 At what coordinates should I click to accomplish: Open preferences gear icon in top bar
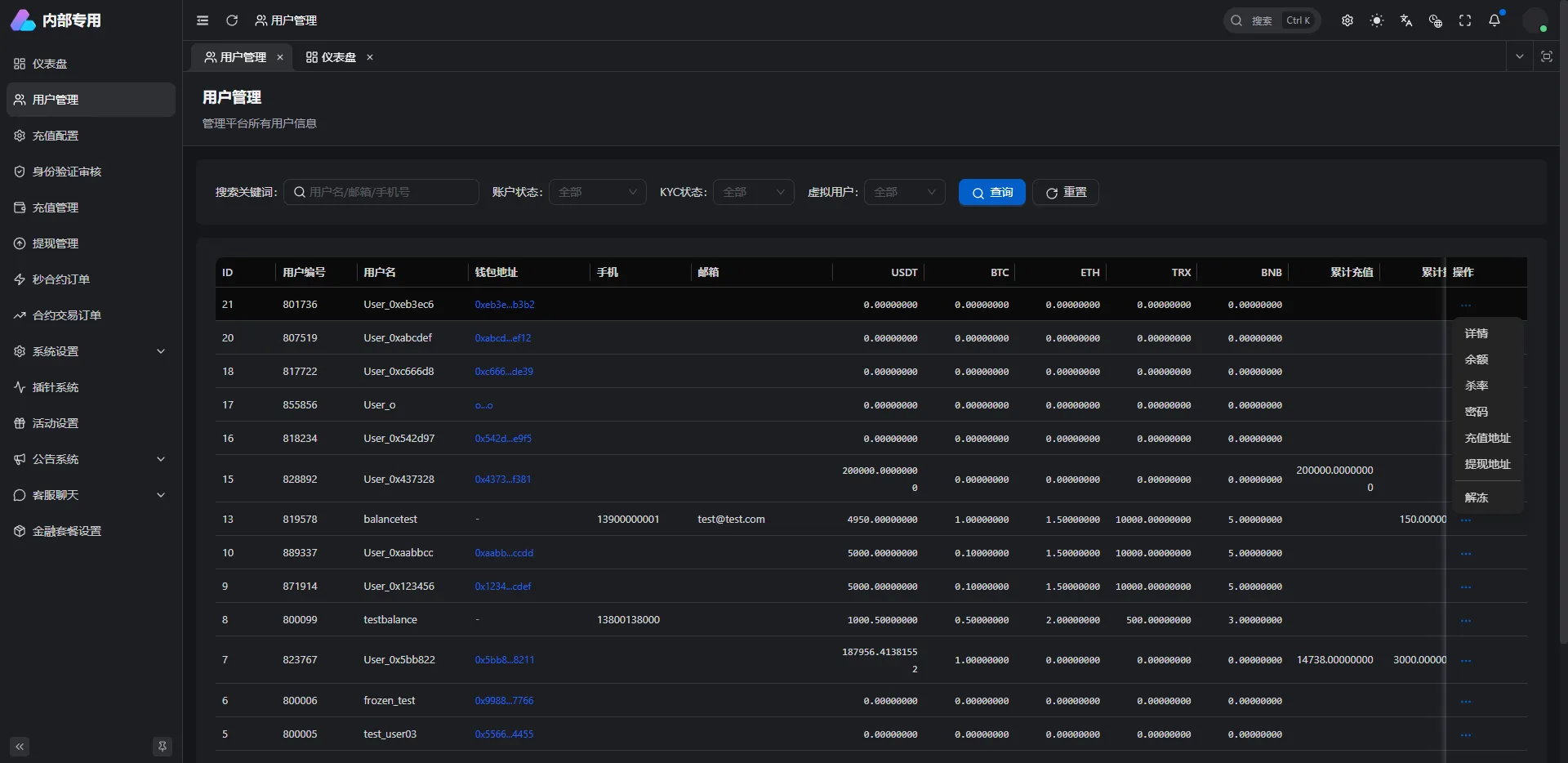(x=1347, y=20)
